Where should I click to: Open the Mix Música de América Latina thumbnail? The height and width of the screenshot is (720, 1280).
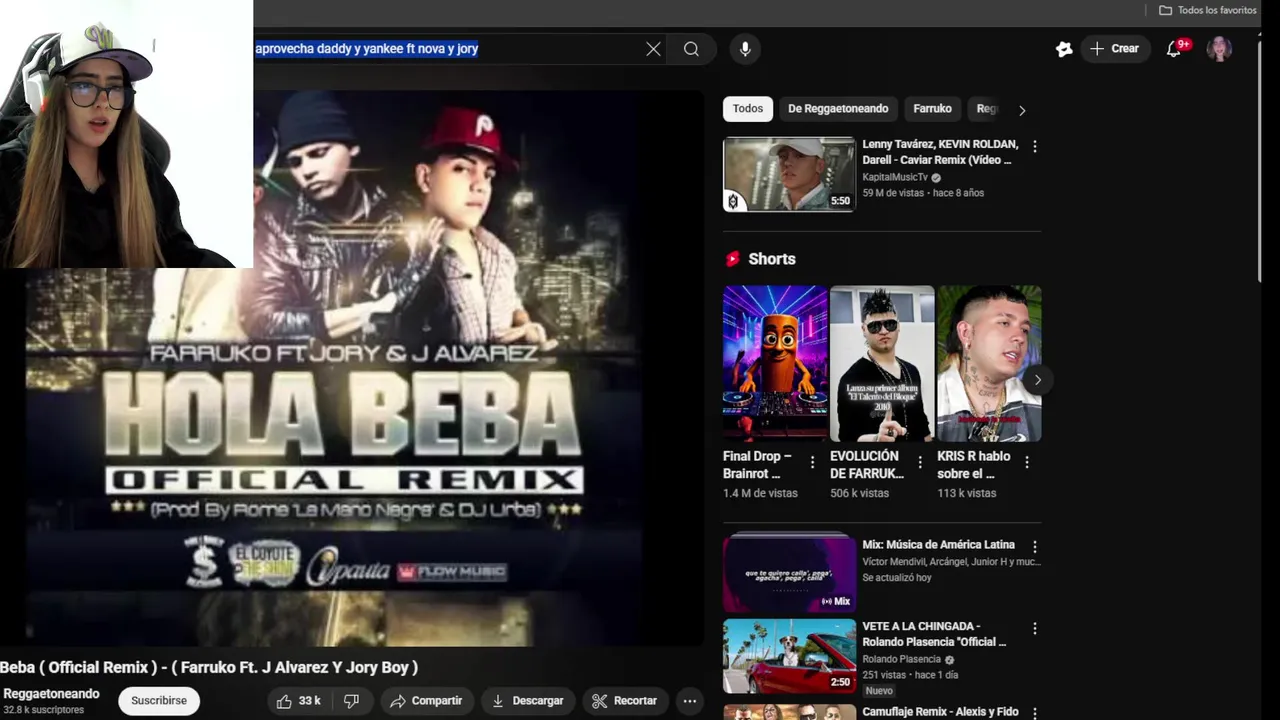click(789, 572)
